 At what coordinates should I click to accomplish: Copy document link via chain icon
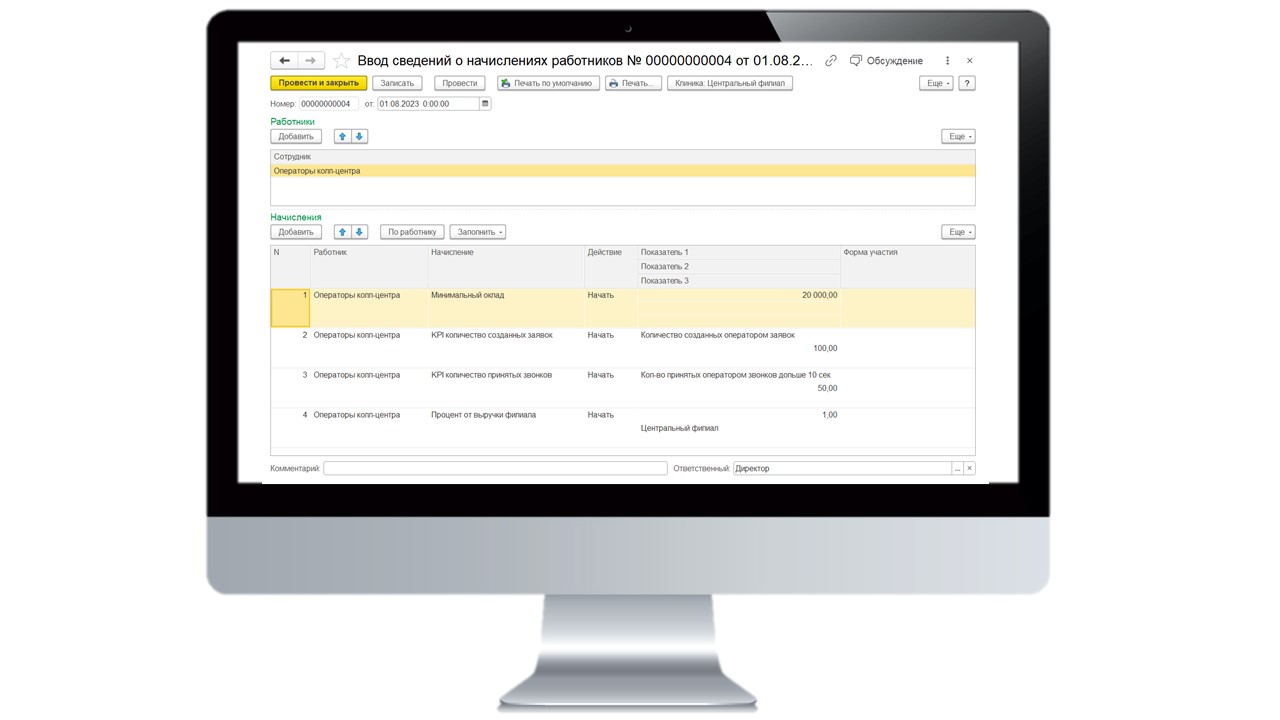click(830, 61)
